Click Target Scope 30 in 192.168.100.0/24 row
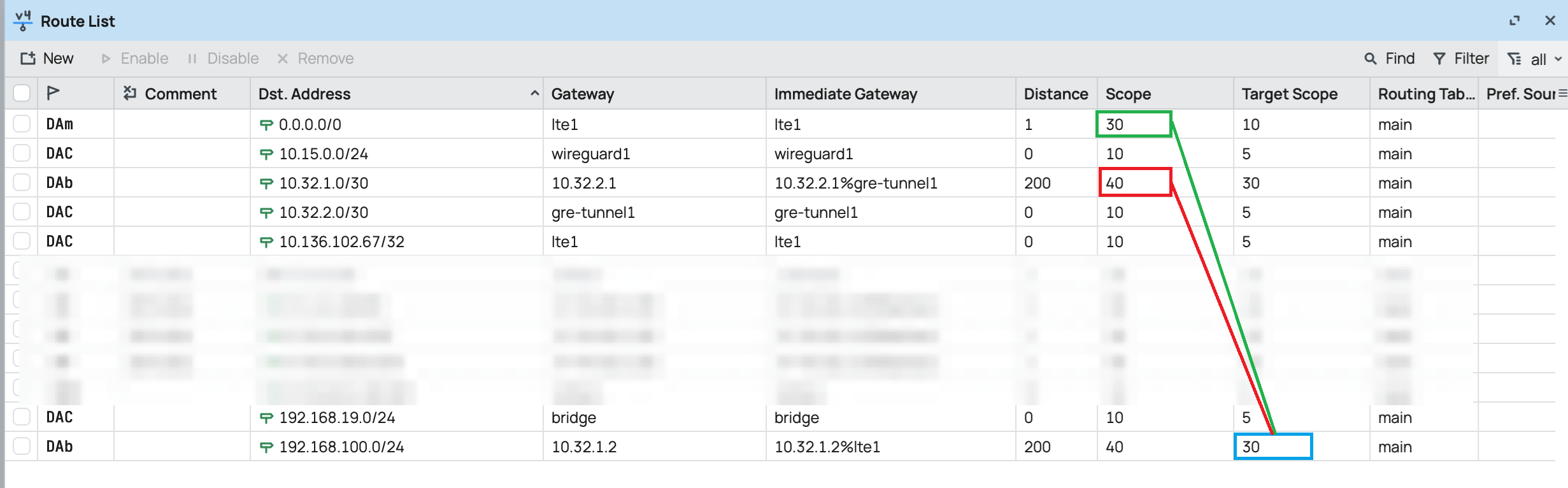1568x488 pixels. (1273, 447)
